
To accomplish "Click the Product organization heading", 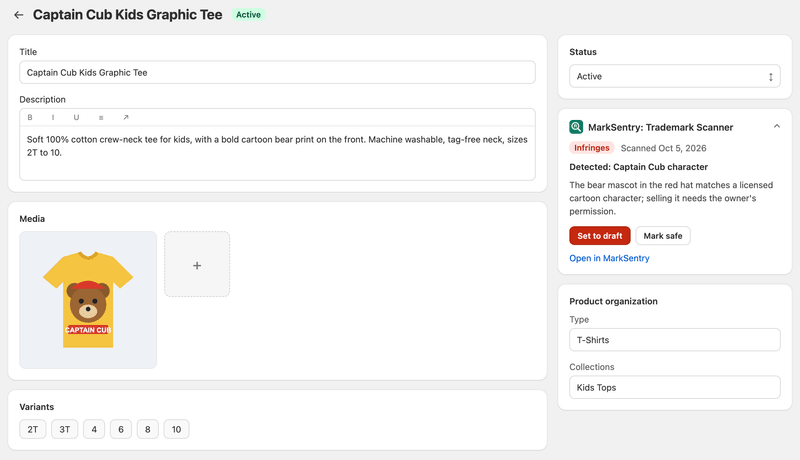I will (613, 301).
